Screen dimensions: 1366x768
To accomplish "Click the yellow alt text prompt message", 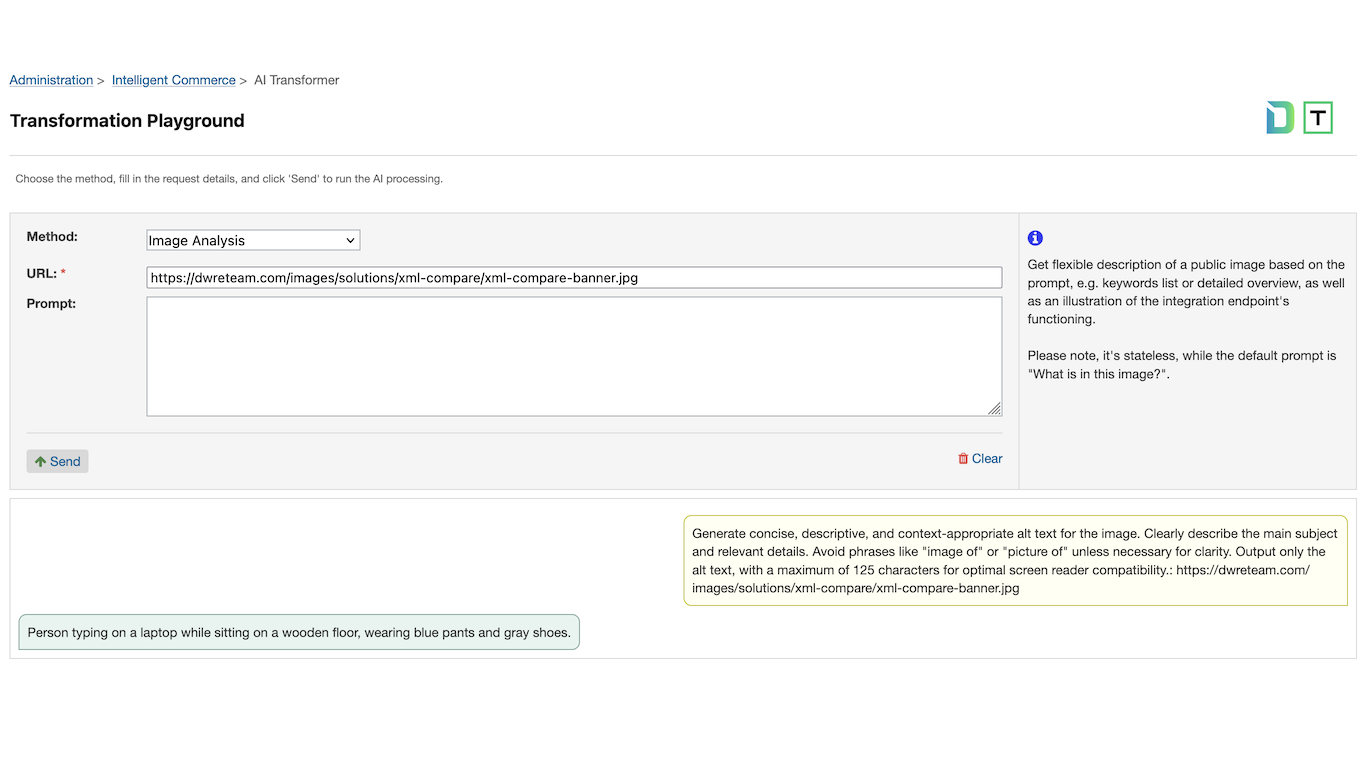I will pyautogui.click(x=1015, y=561).
